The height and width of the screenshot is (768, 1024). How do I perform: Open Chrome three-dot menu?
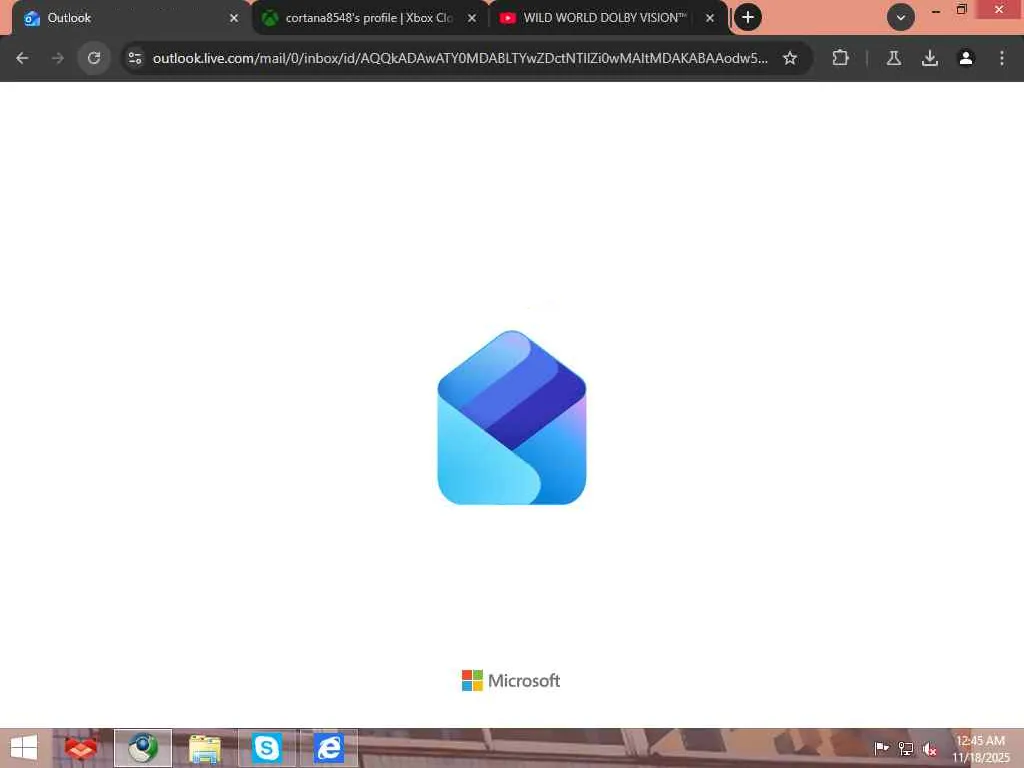[x=1002, y=58]
